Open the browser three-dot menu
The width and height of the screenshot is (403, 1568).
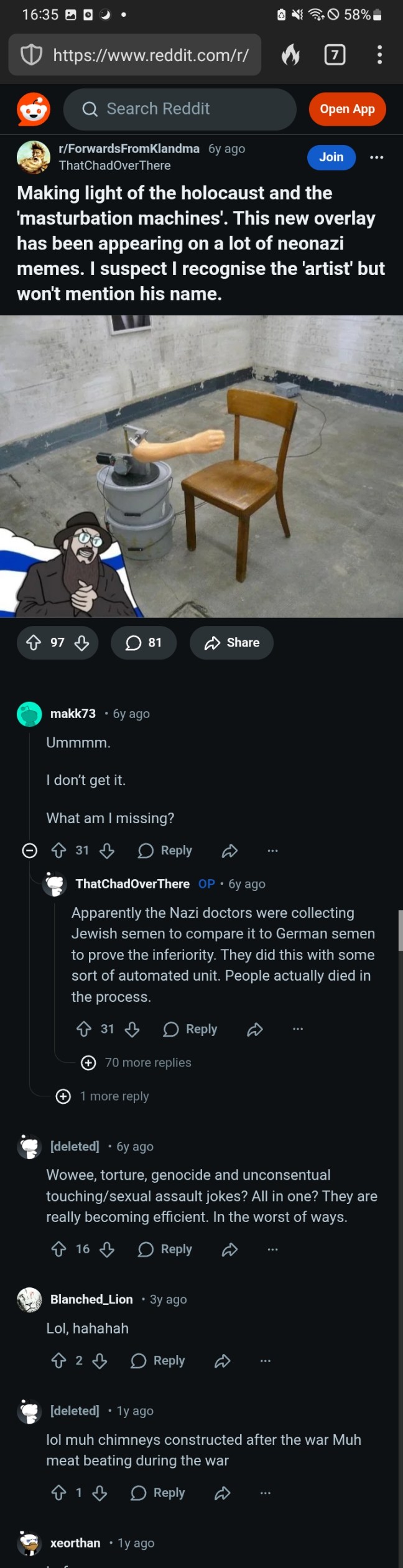point(379,55)
